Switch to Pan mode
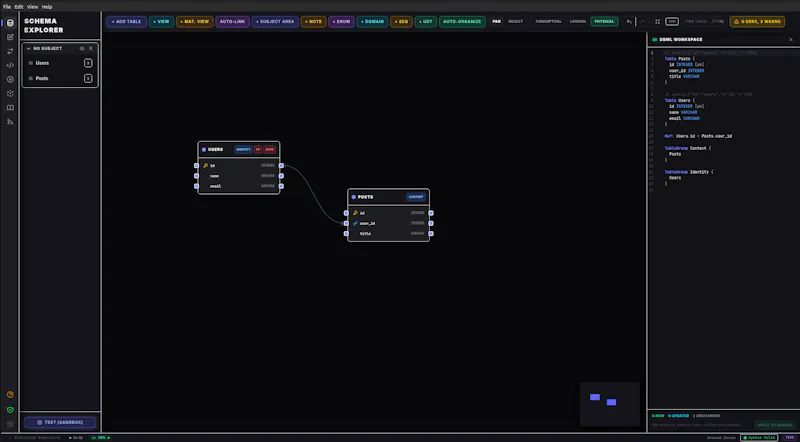The image size is (800, 442). point(496,21)
